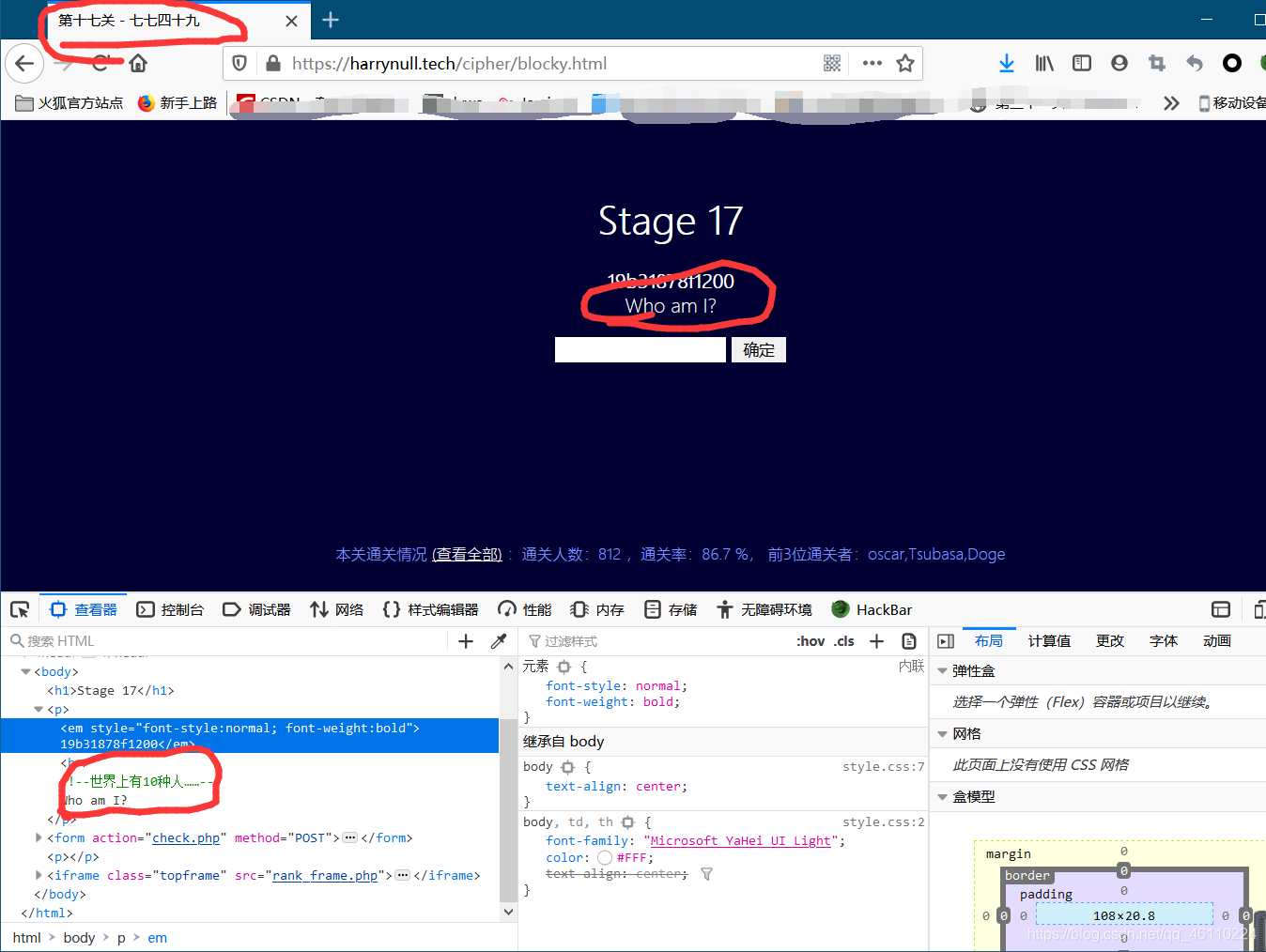Select the 更改 changes tab
This screenshot has height=952, width=1266.
(1110, 640)
